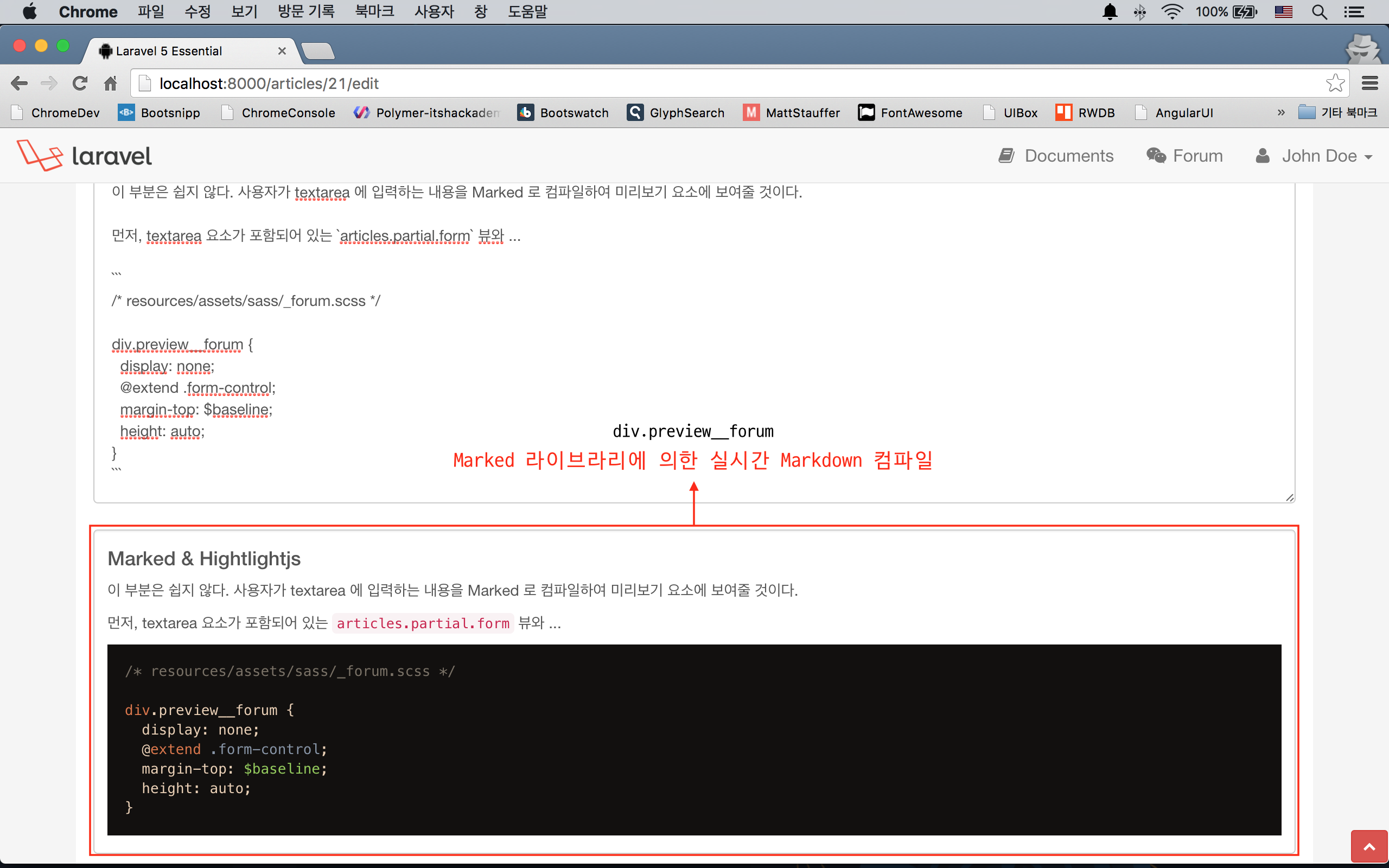The height and width of the screenshot is (868, 1389).
Task: Open the Bootsnipp bookmark
Action: click(159, 113)
